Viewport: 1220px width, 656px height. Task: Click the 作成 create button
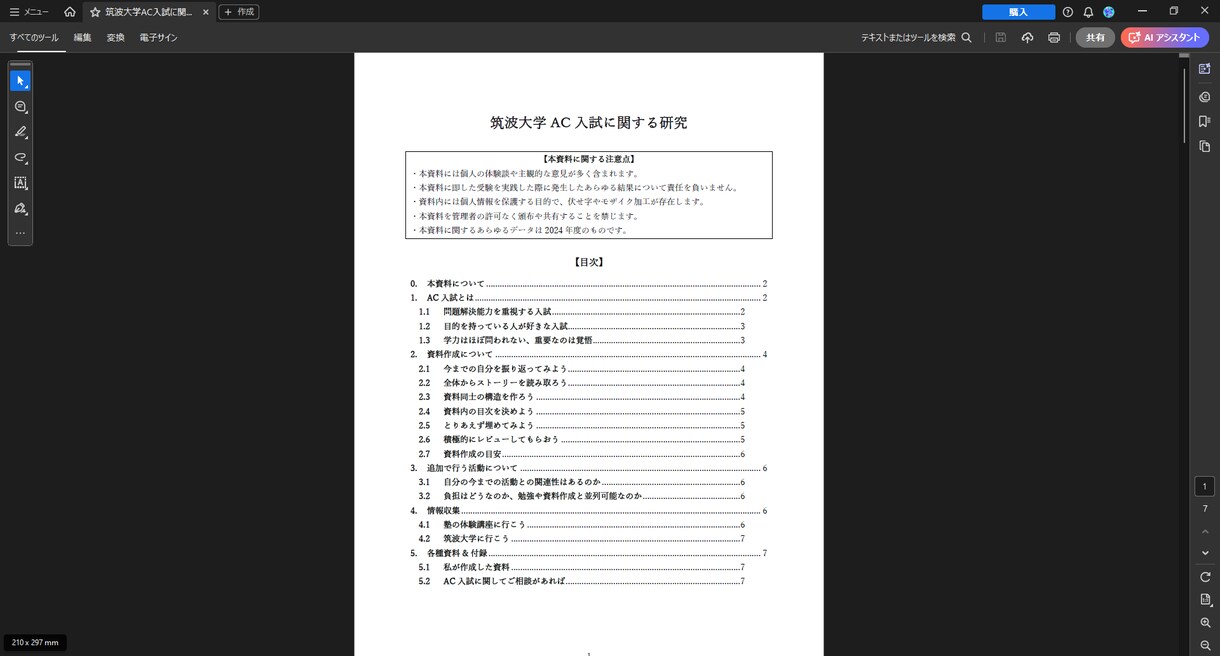[x=238, y=12]
